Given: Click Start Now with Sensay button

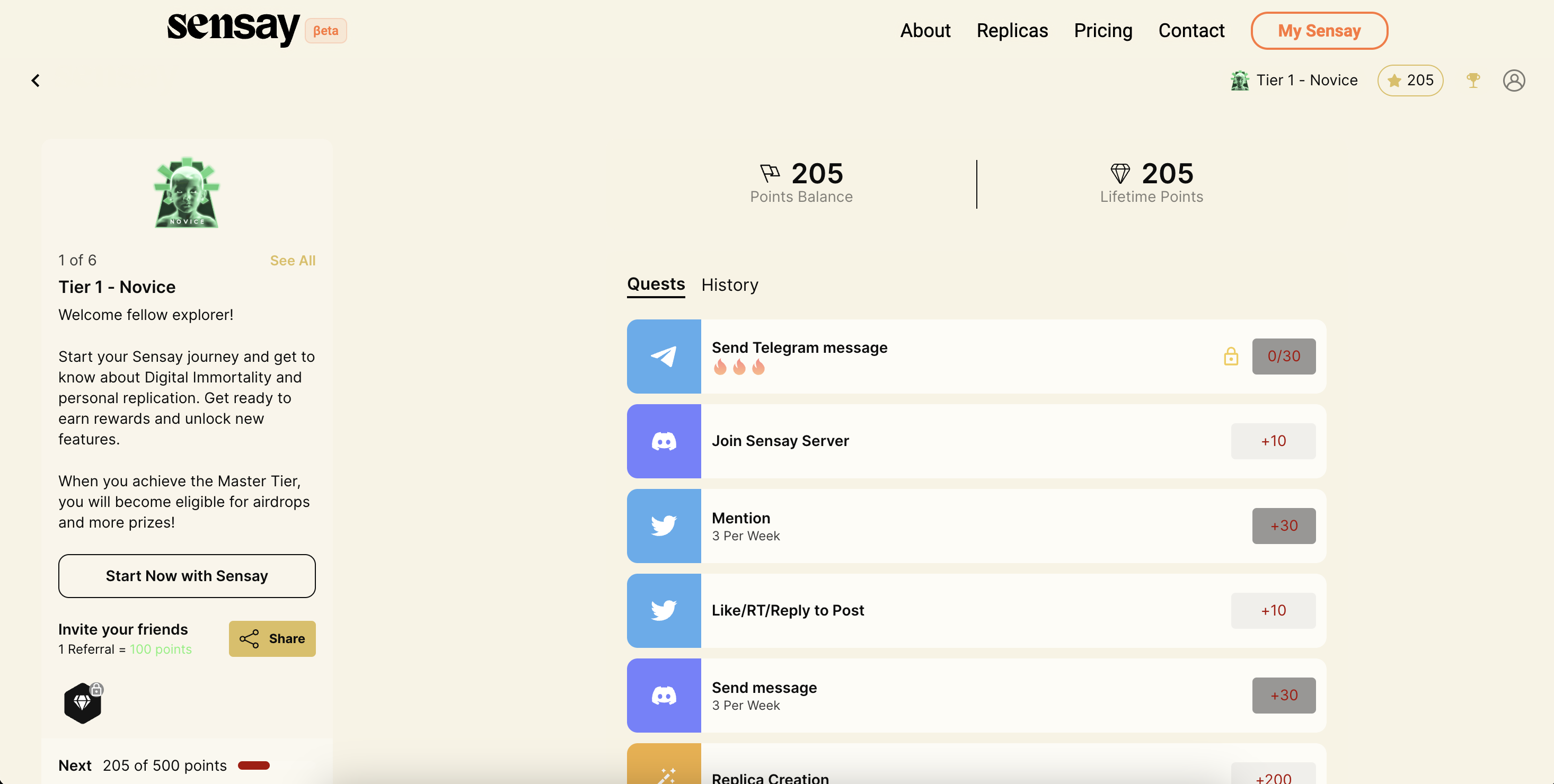Looking at the screenshot, I should [x=187, y=576].
